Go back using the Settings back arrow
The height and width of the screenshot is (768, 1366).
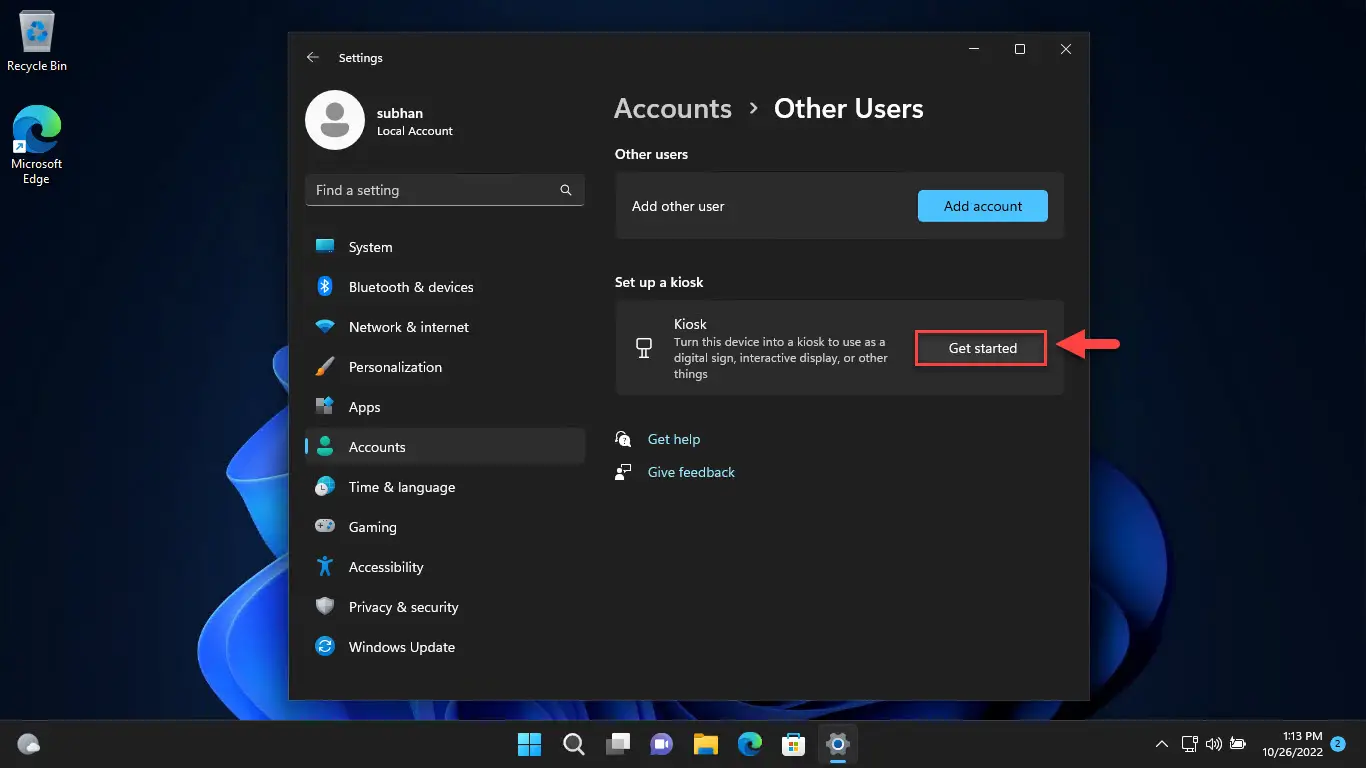tap(313, 58)
